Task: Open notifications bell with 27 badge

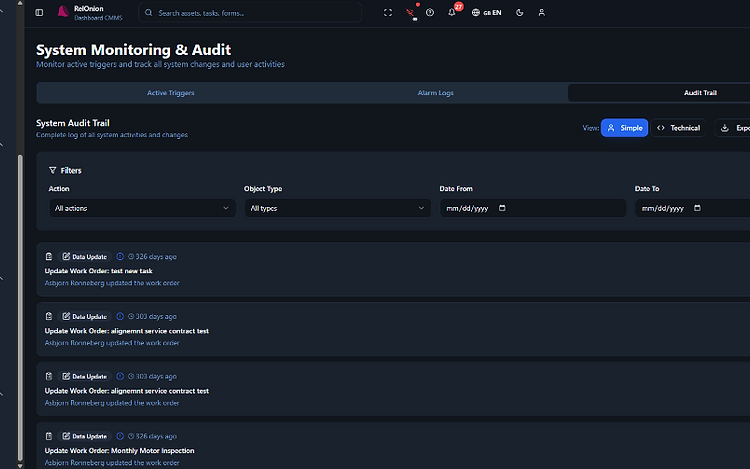Action: (452, 12)
